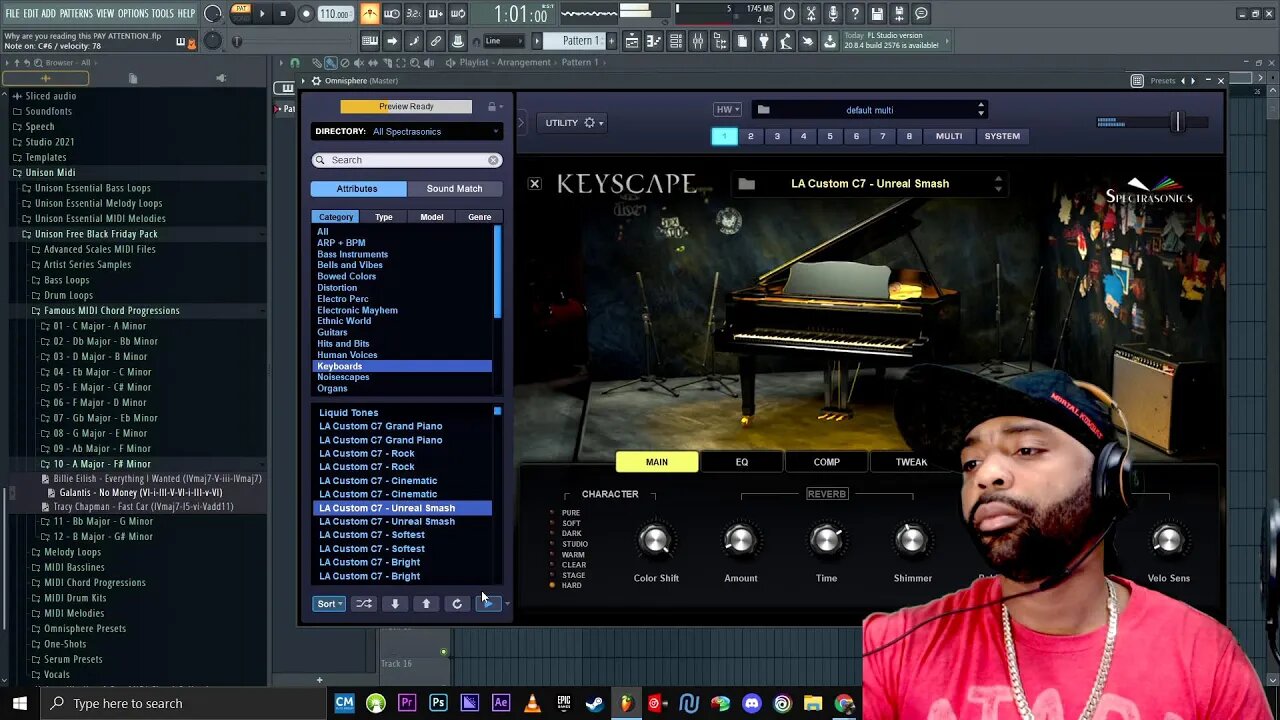The height and width of the screenshot is (720, 1280).
Task: Select Bass Instruments category
Action: [x=353, y=254]
